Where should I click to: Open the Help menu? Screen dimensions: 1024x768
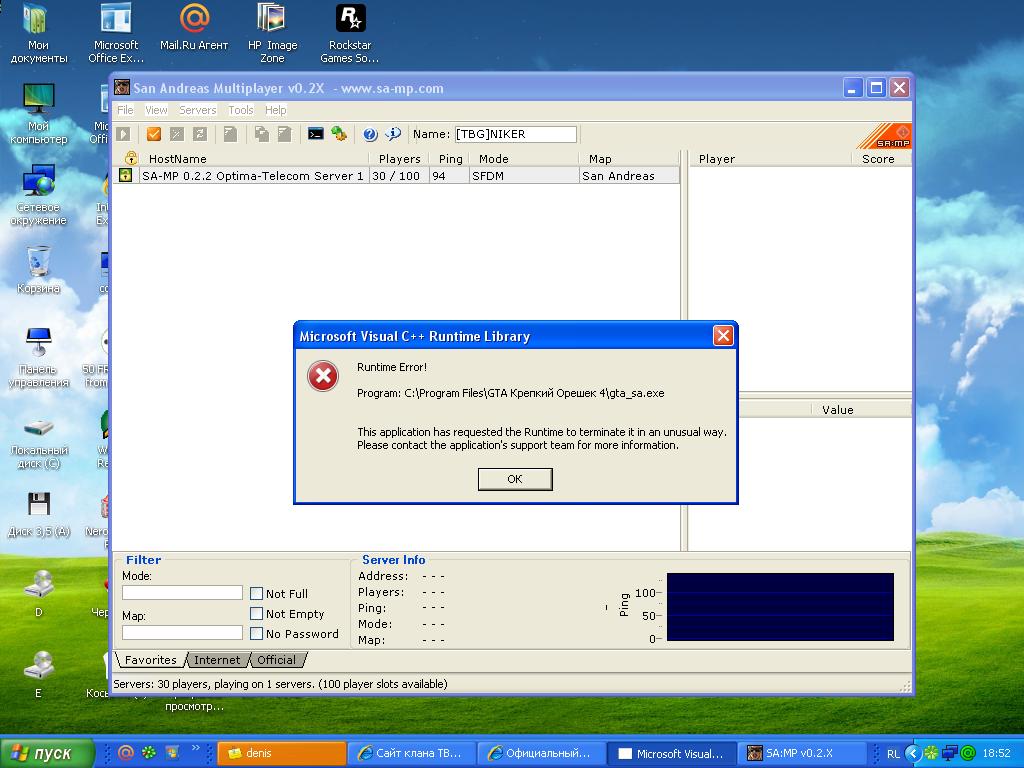(276, 110)
